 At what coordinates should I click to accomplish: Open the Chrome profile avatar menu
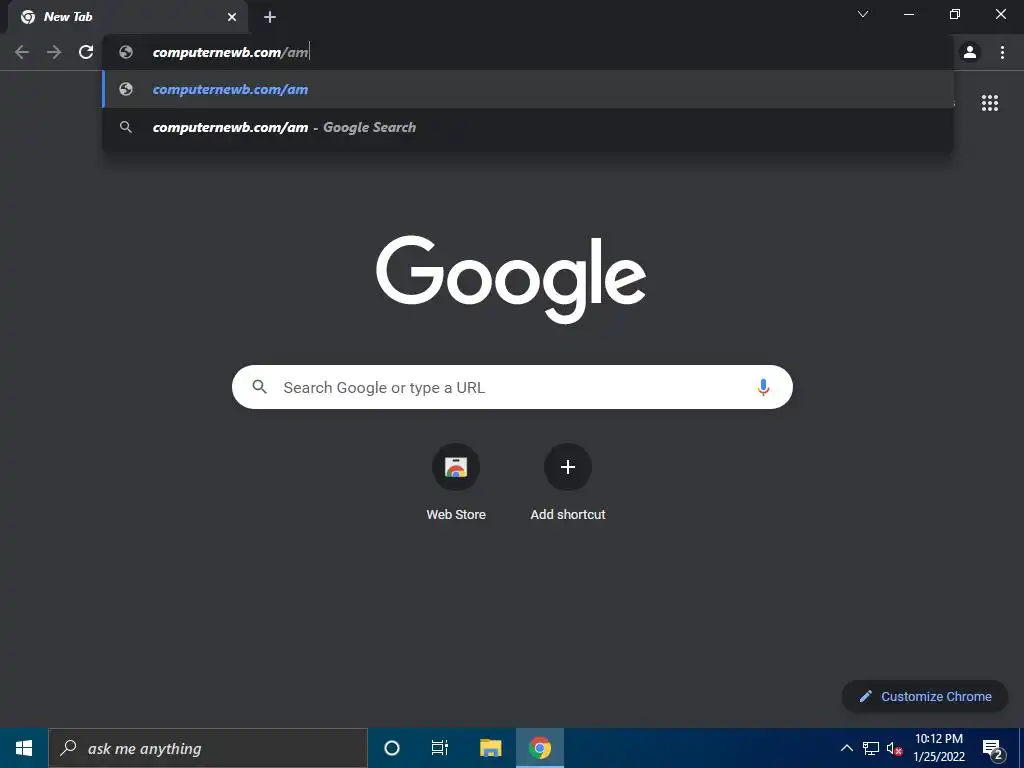coord(970,52)
